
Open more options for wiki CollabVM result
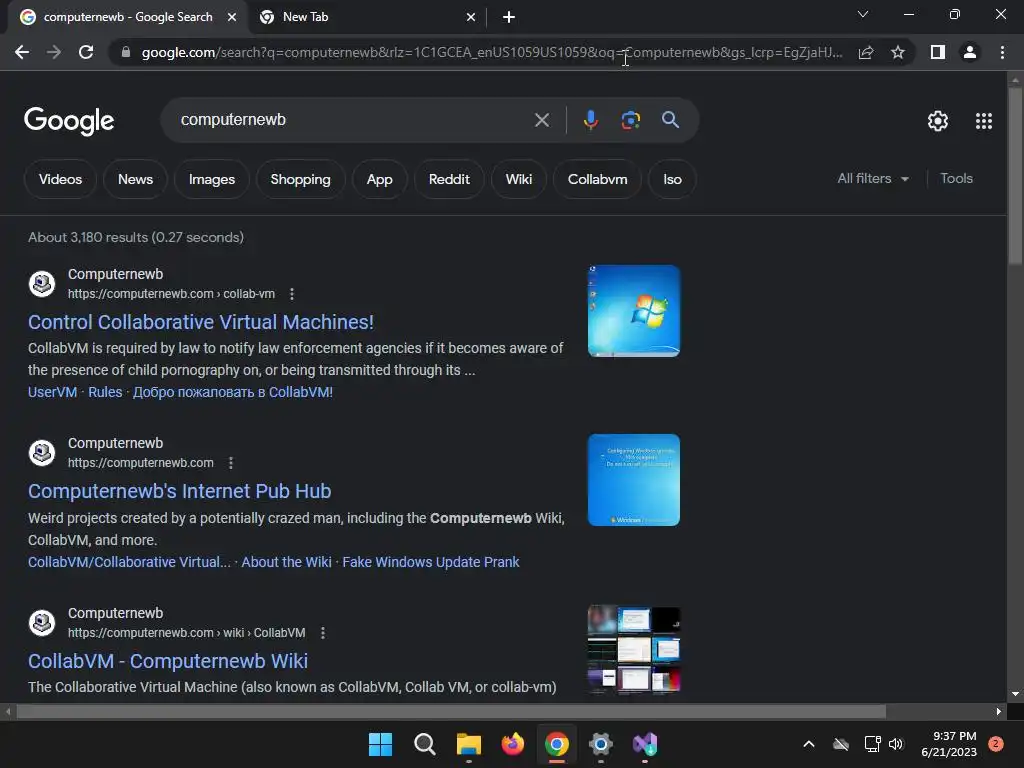pyautogui.click(x=323, y=633)
